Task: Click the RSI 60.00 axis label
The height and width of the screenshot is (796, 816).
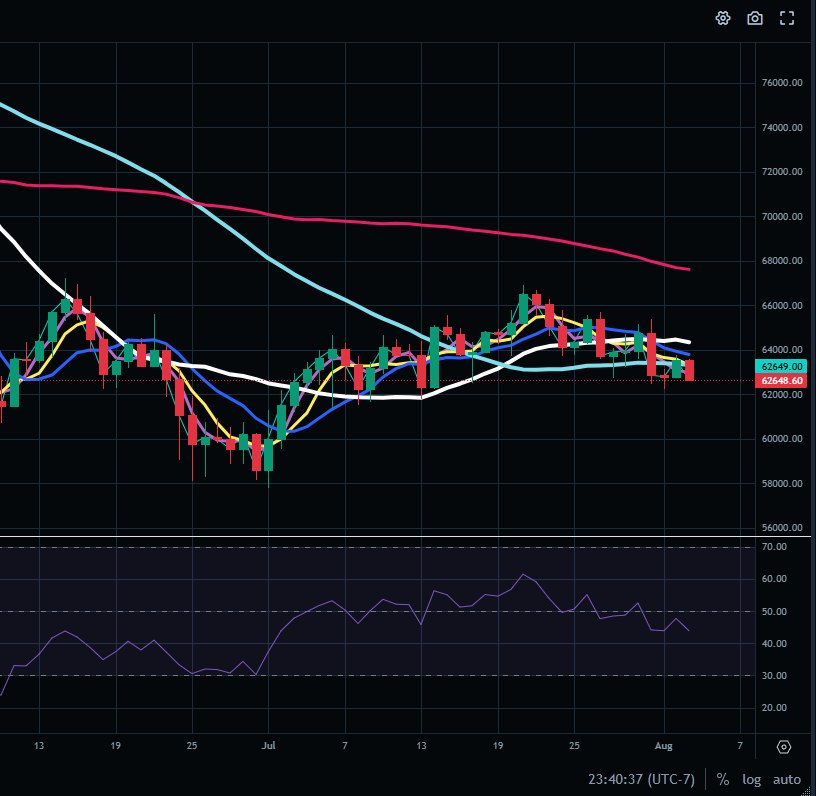Action: (x=774, y=579)
